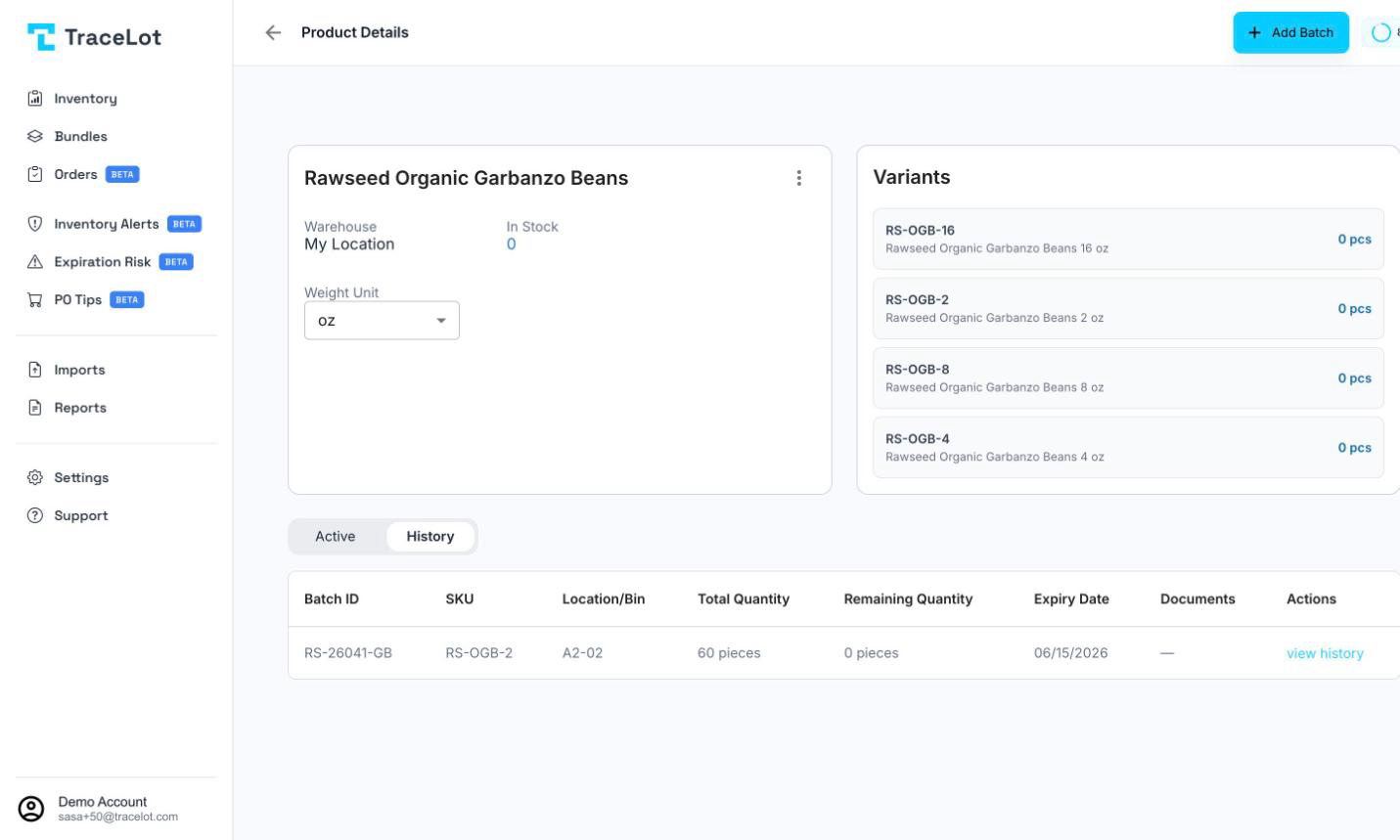Click the Batch ID column header

click(332, 599)
